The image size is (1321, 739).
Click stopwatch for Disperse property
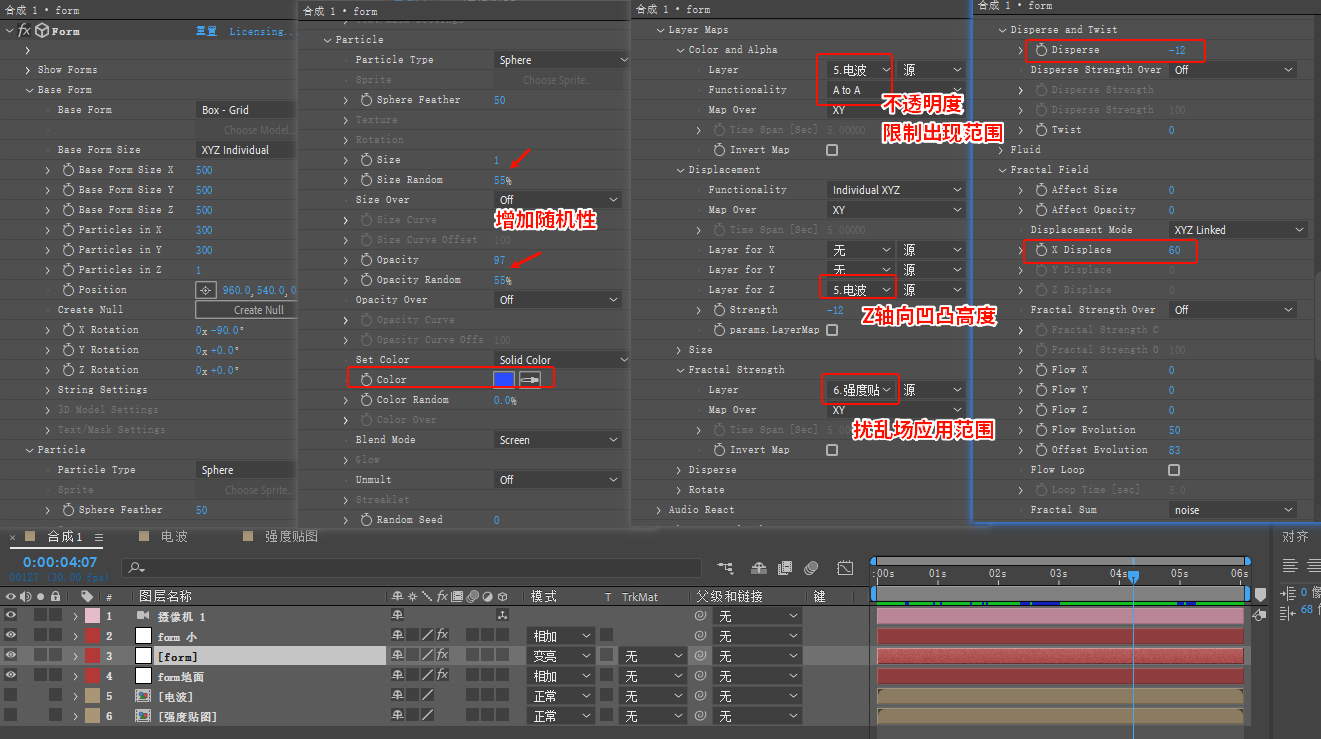(1041, 50)
